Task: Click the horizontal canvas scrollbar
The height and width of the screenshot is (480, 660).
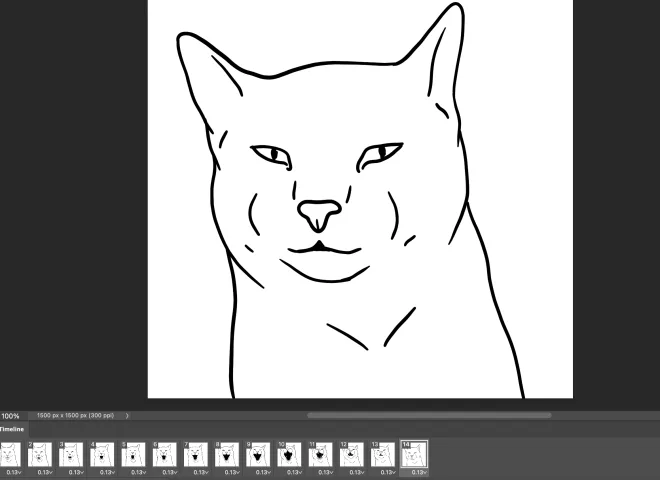Action: point(428,415)
